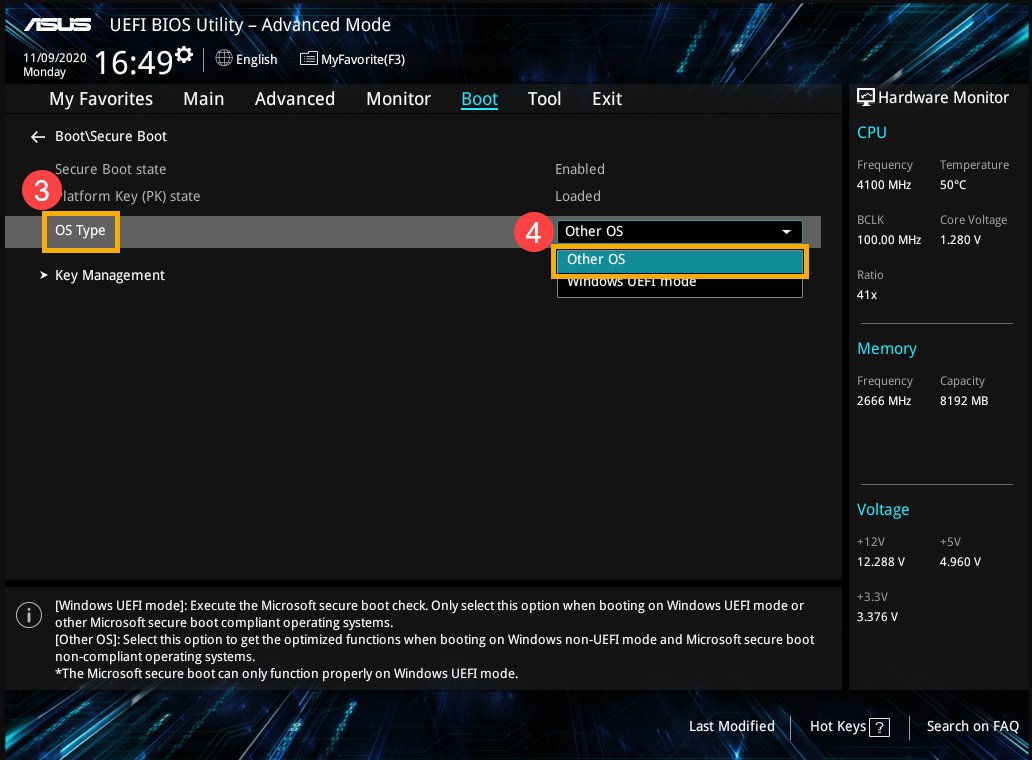Open MyFavorite(F3) shortcut icon
Viewport: 1032px width, 760px height.
(308, 59)
